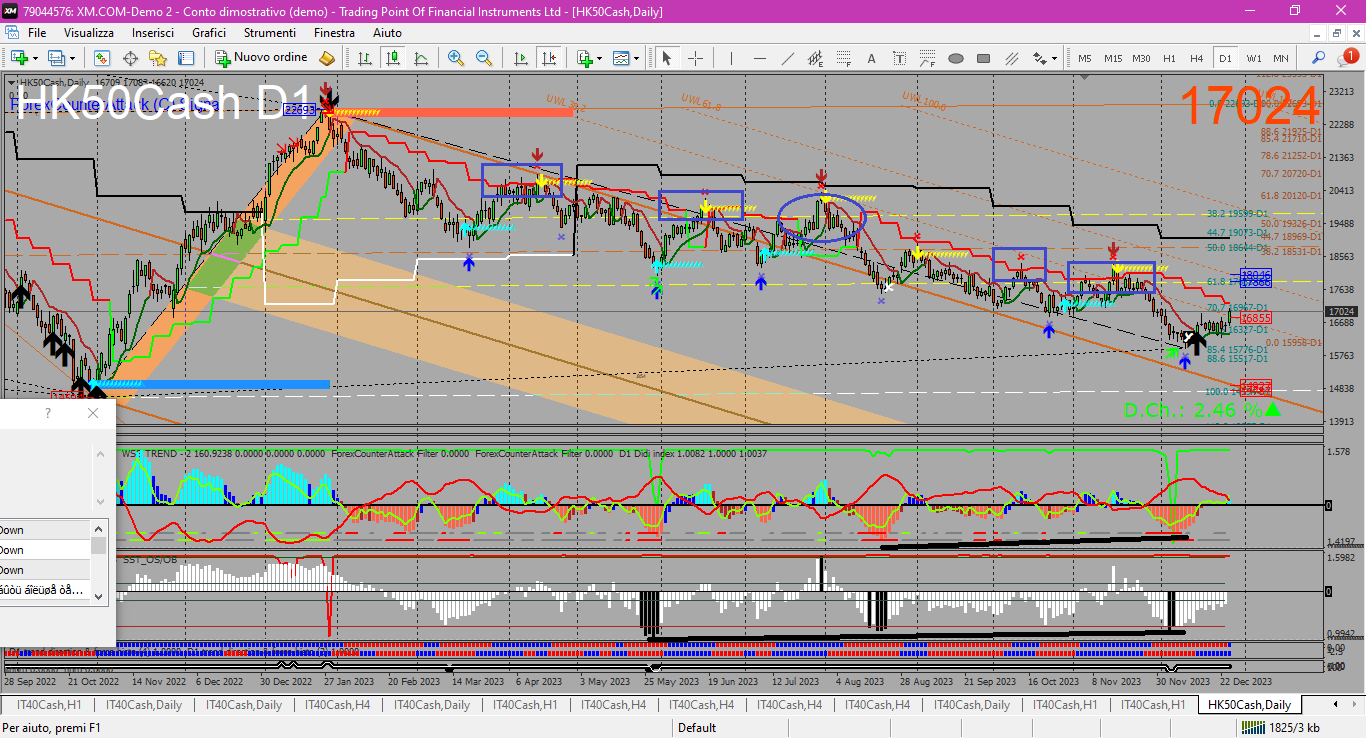Open the Data Window crosshair-circle icon

point(130,58)
